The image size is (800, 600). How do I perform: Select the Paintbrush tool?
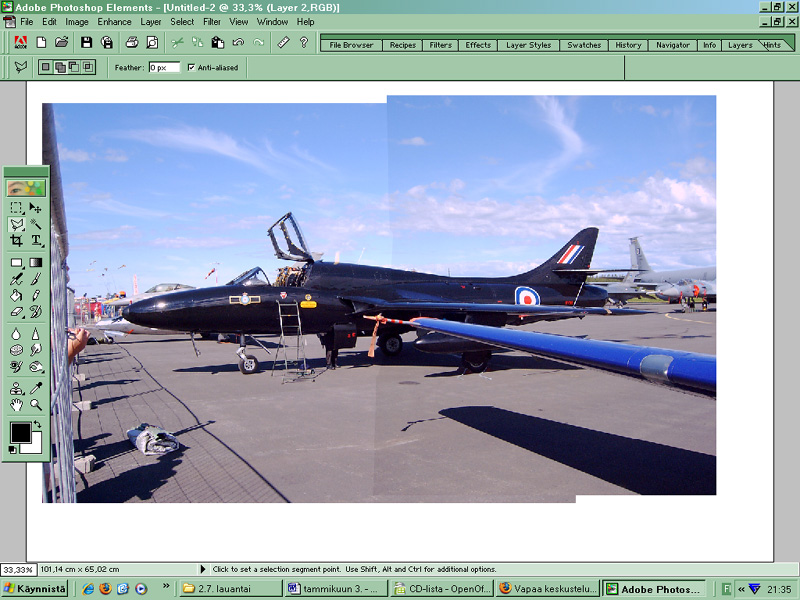coord(35,279)
